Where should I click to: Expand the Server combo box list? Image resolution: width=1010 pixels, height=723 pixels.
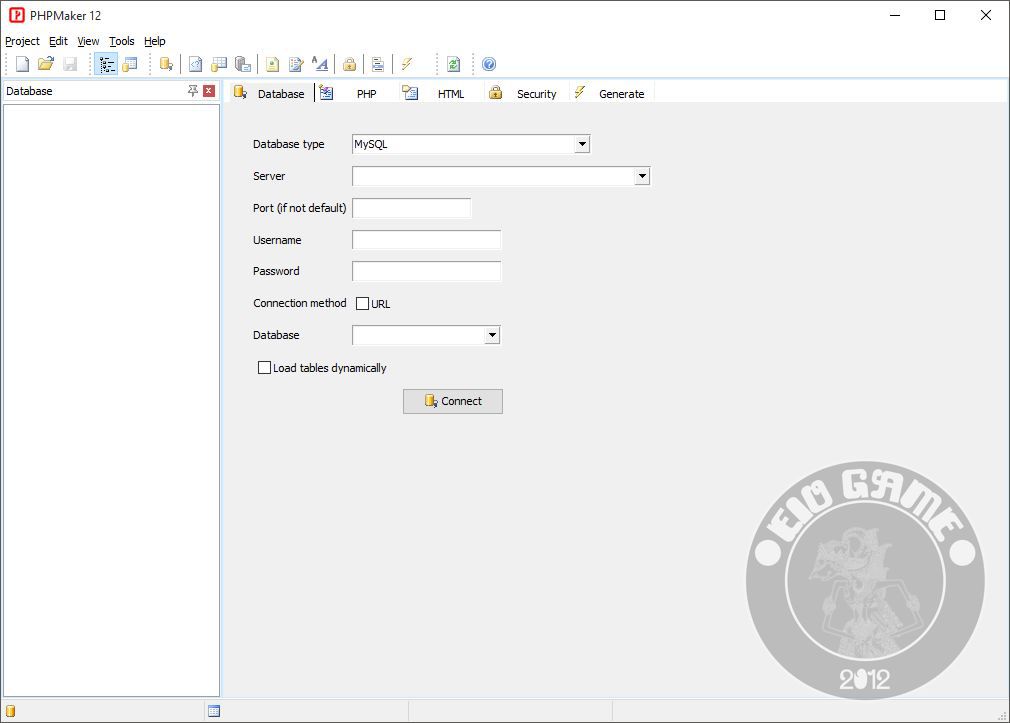pyautogui.click(x=642, y=176)
